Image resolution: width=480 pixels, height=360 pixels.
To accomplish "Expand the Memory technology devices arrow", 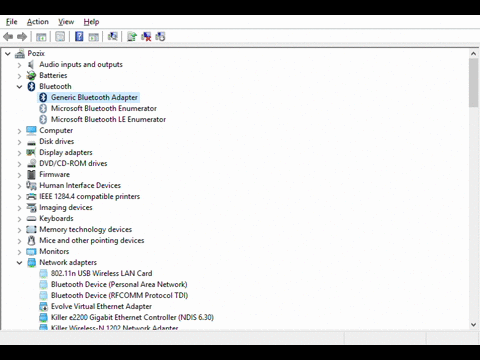I will pos(19,230).
